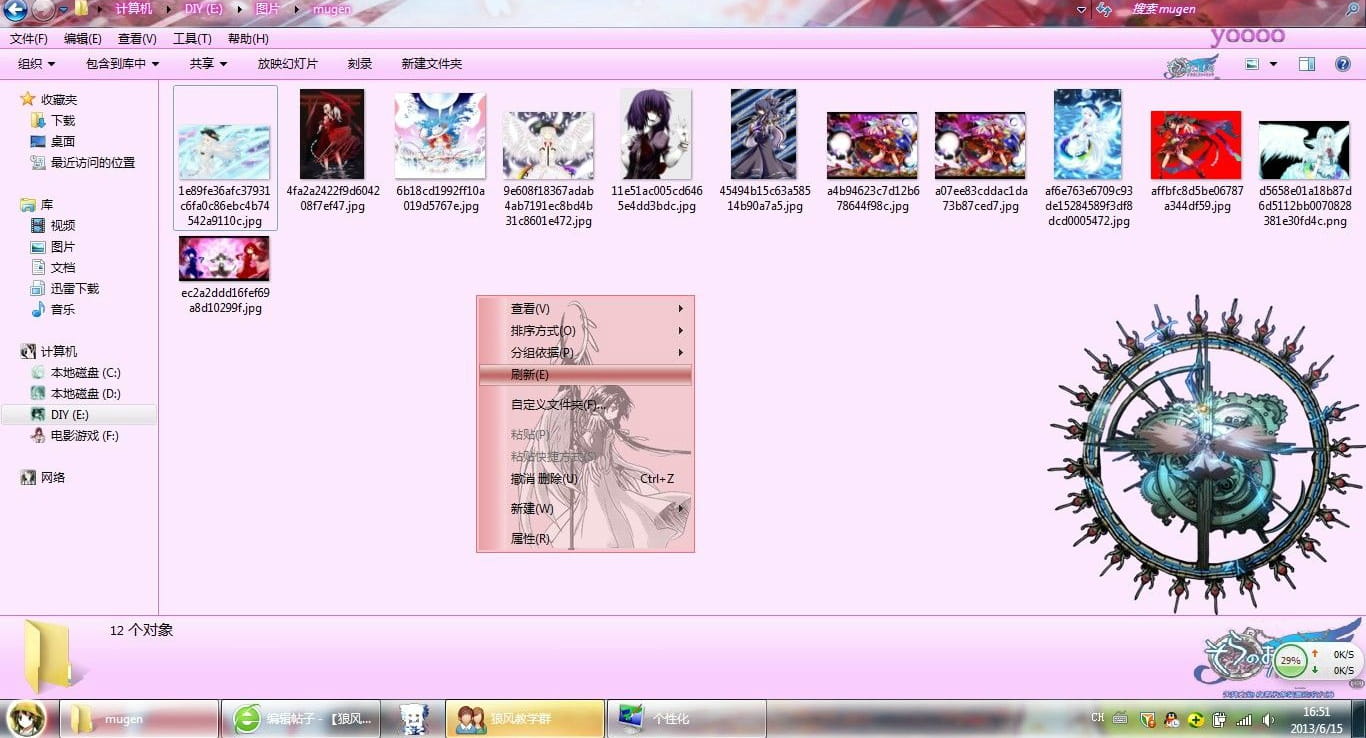Image resolution: width=1366 pixels, height=738 pixels.
Task: Select thumbnail affbfc8d5be06787a344df59.jpg
Action: (1196, 146)
